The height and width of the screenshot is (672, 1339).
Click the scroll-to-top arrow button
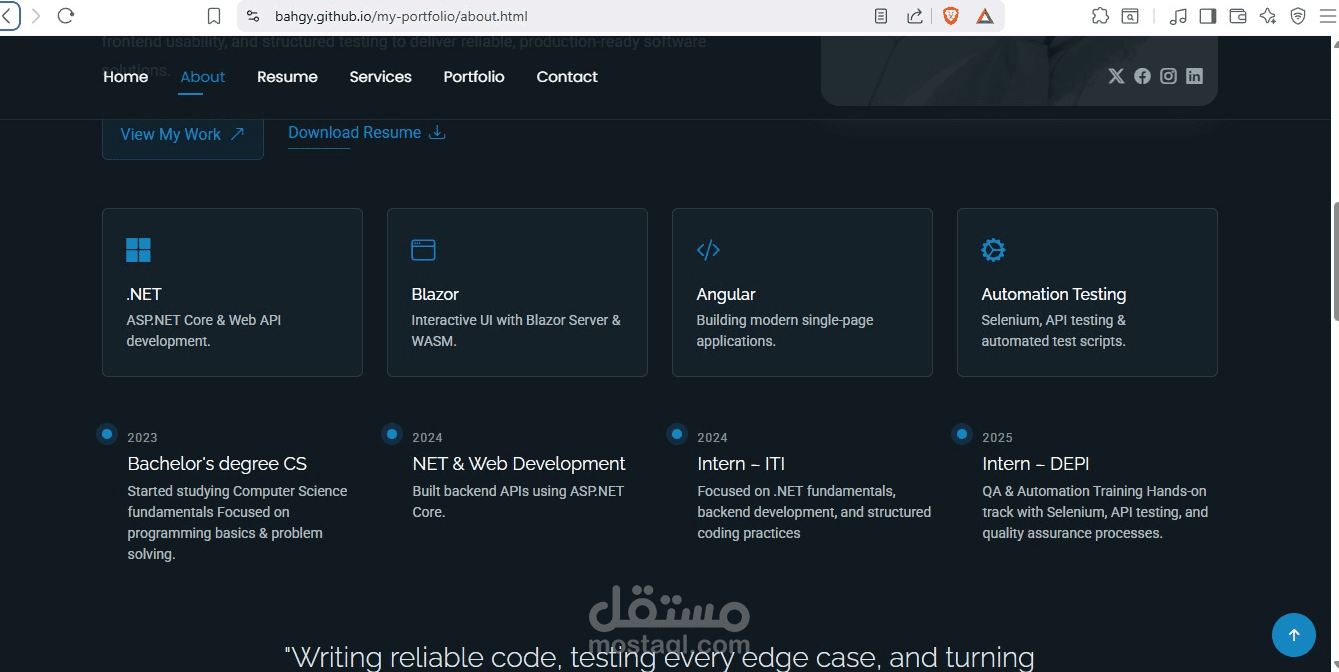click(x=1293, y=635)
